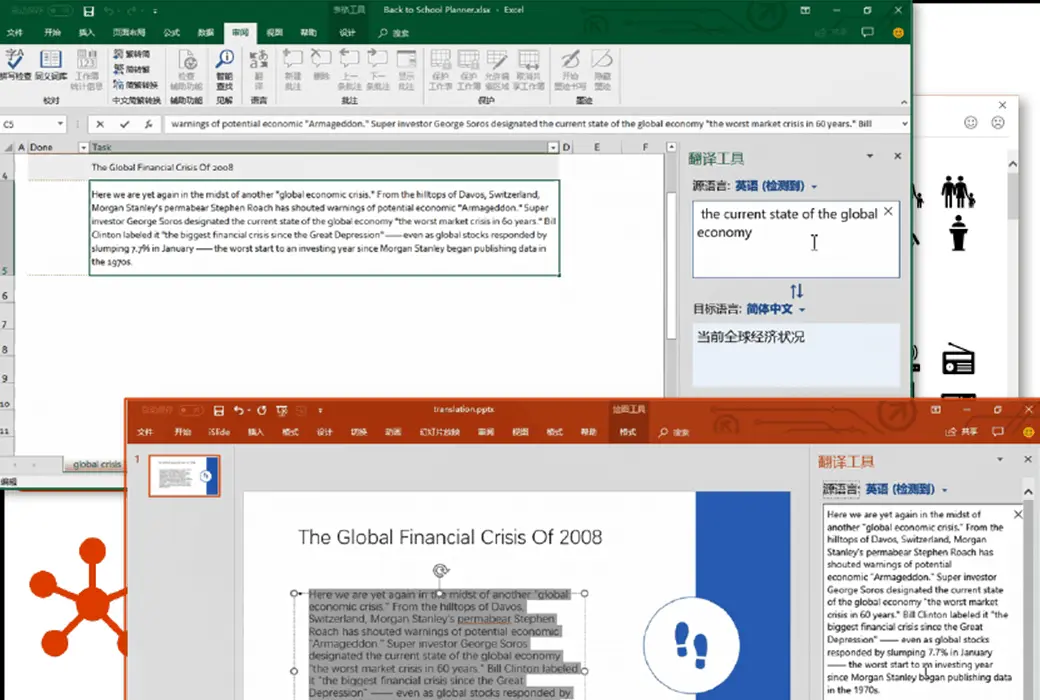Click the frowning face feedback in icons pane

point(998,123)
